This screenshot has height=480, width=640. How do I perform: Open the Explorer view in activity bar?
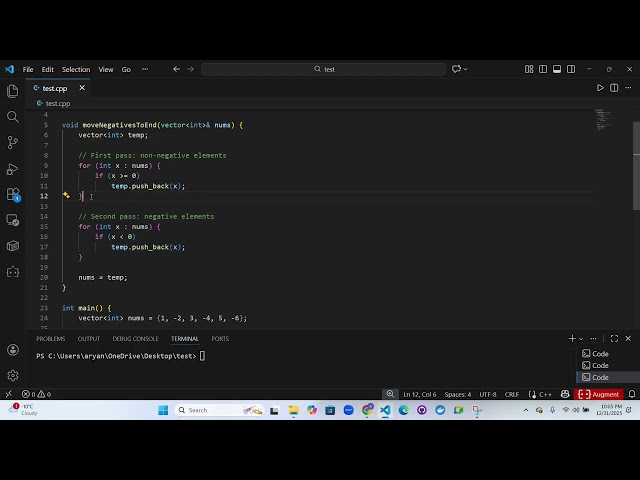click(x=13, y=91)
